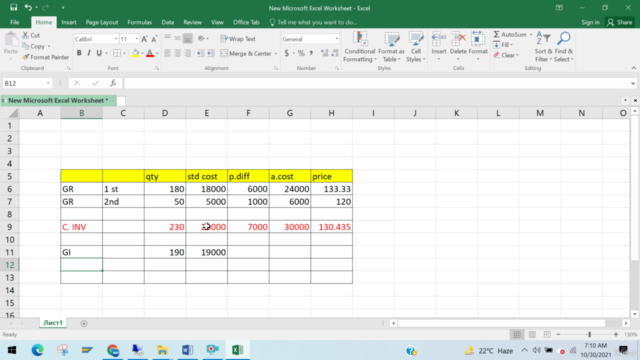640x360 pixels.
Task: Undo the last action
Action: point(28,7)
